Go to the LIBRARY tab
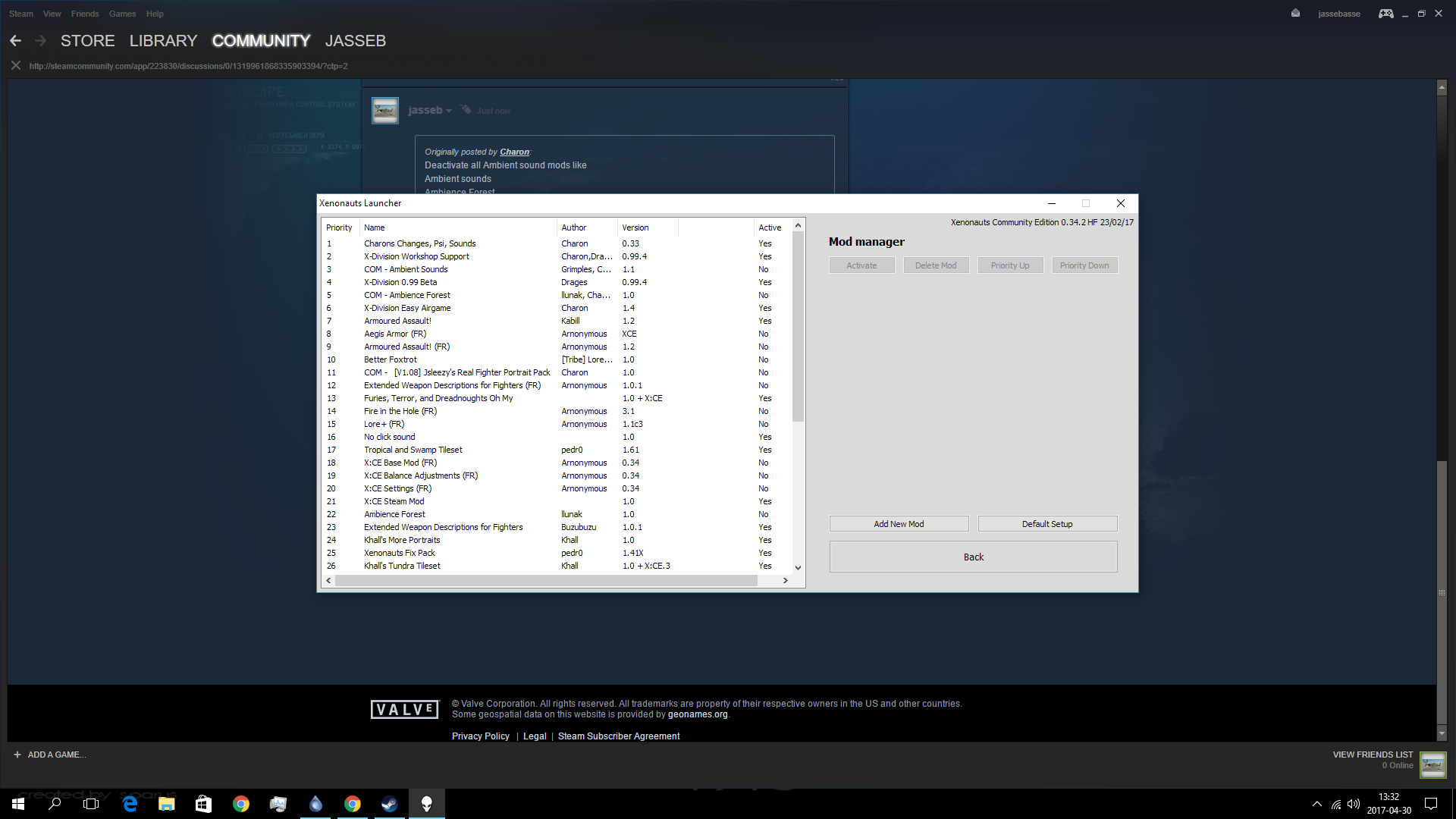1456x819 pixels. 163,41
